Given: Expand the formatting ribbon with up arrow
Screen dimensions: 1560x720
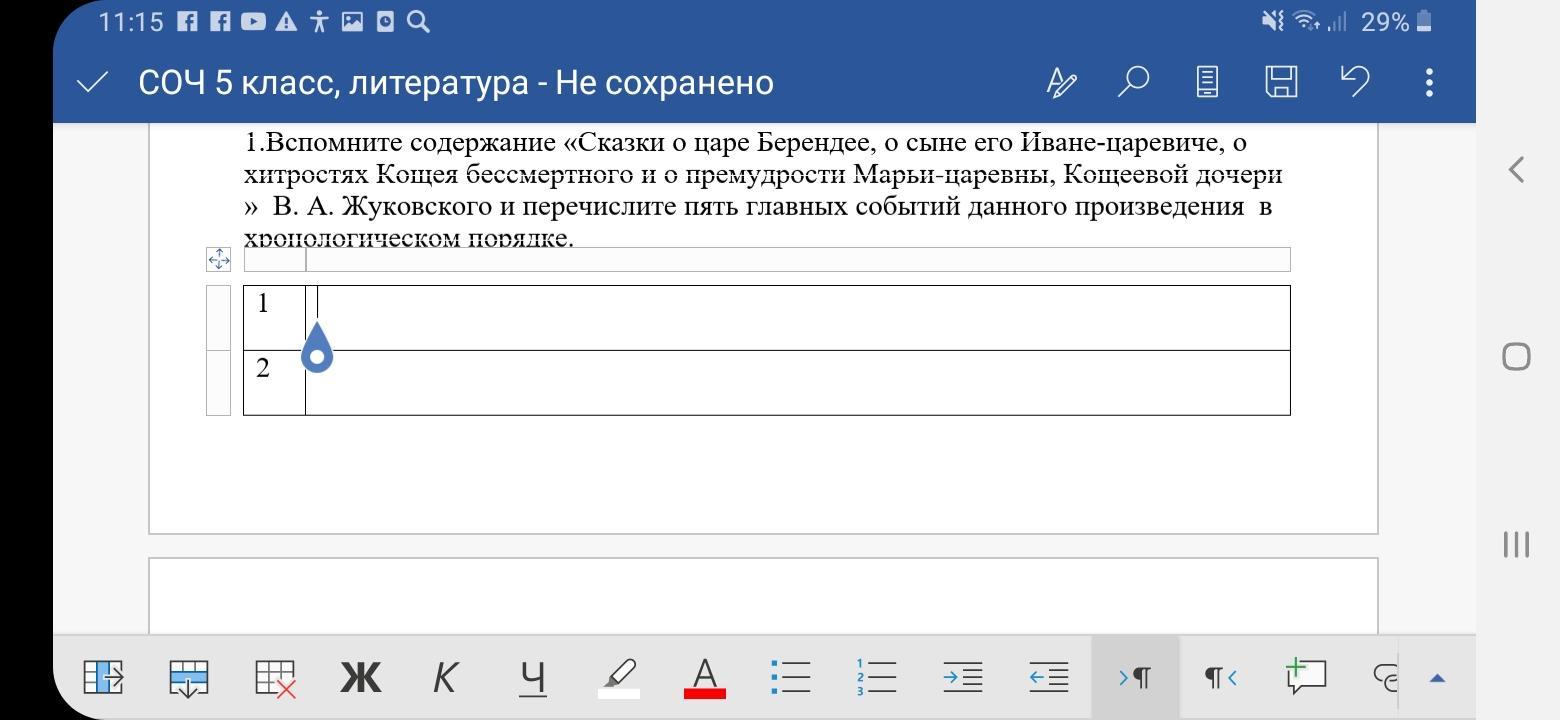Looking at the screenshot, I should pos(1437,677).
